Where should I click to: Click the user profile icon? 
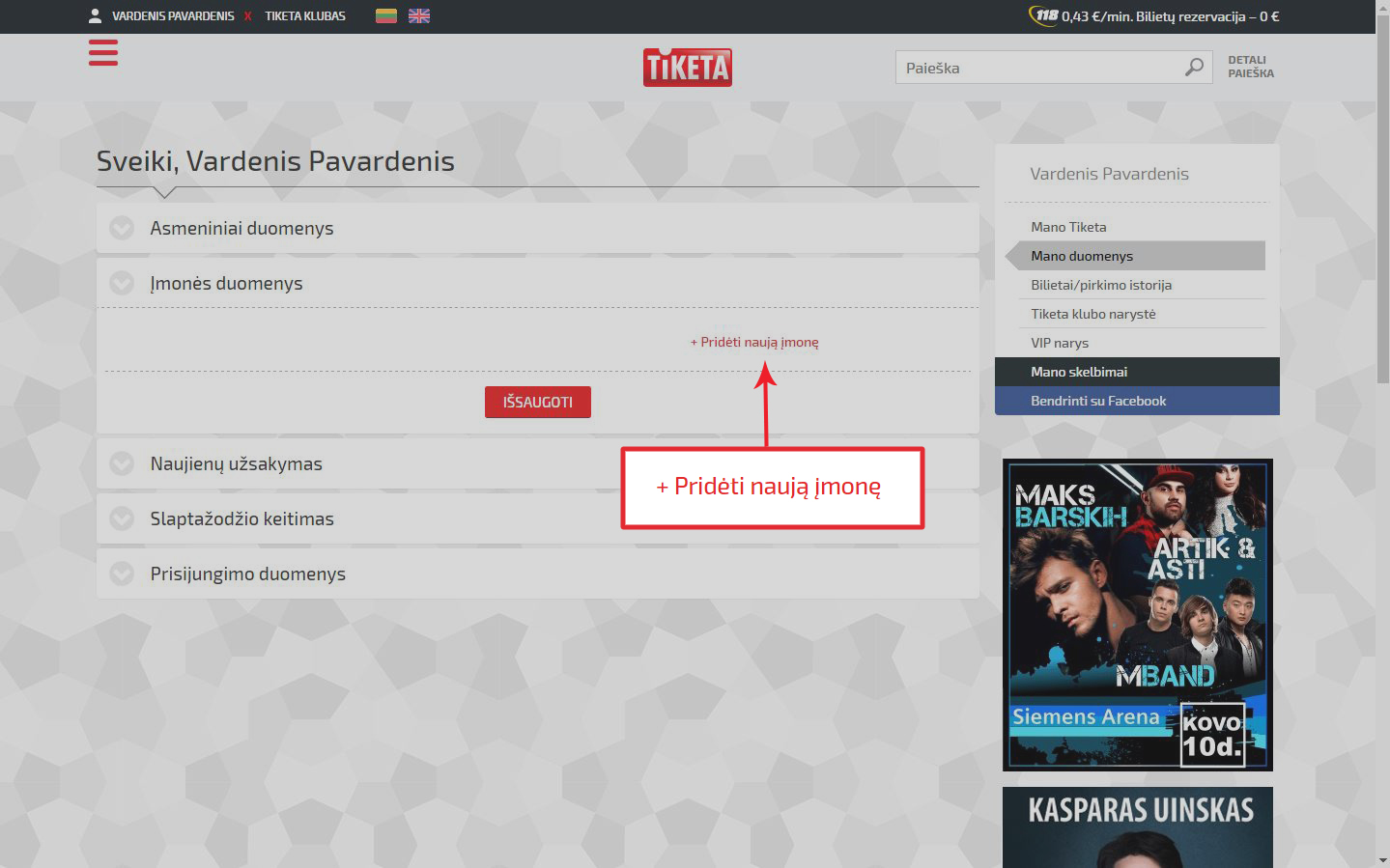(x=96, y=15)
